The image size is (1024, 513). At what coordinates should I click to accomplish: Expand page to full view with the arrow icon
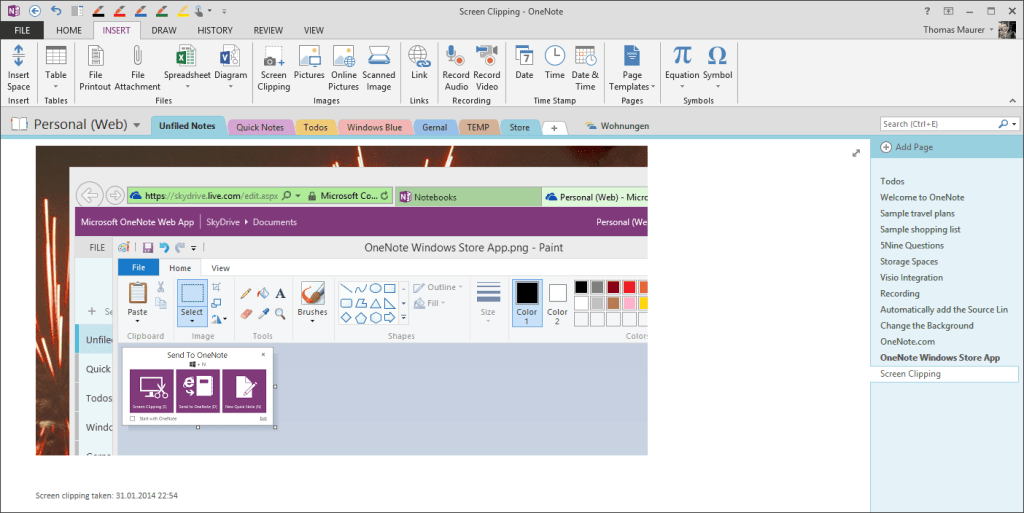point(856,153)
